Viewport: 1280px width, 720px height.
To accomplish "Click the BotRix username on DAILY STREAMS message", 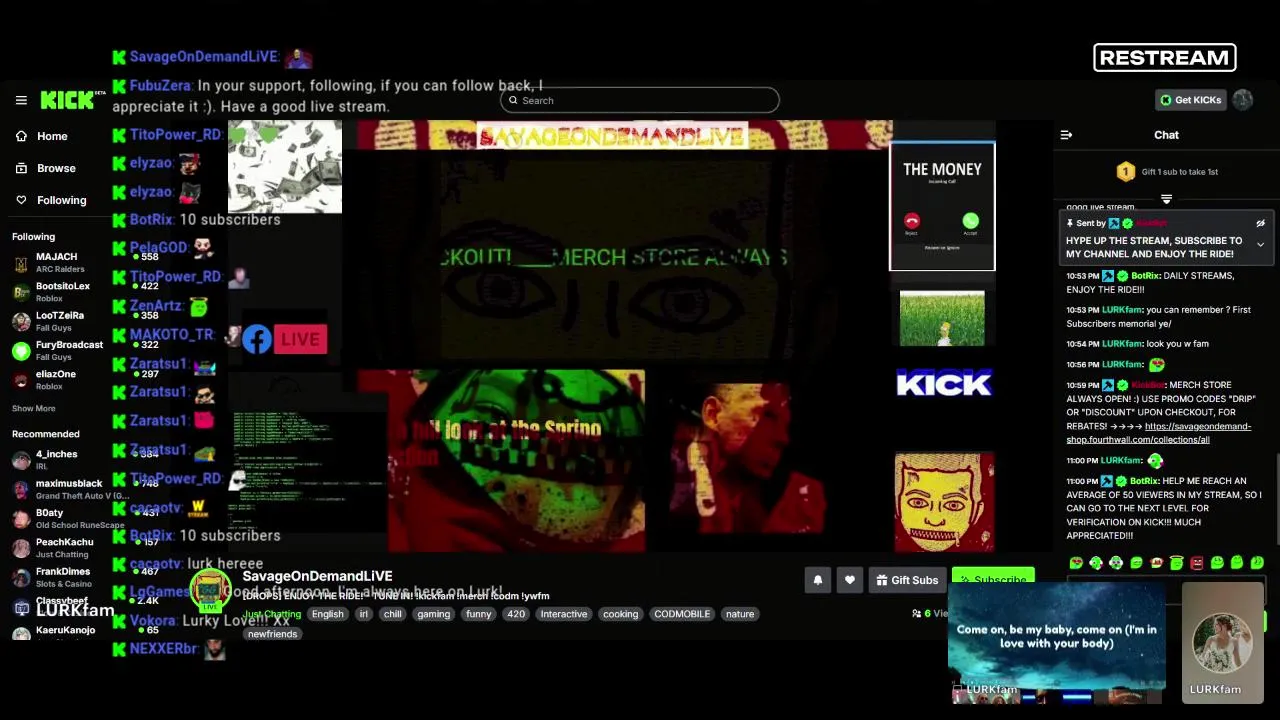I will coord(1145,276).
